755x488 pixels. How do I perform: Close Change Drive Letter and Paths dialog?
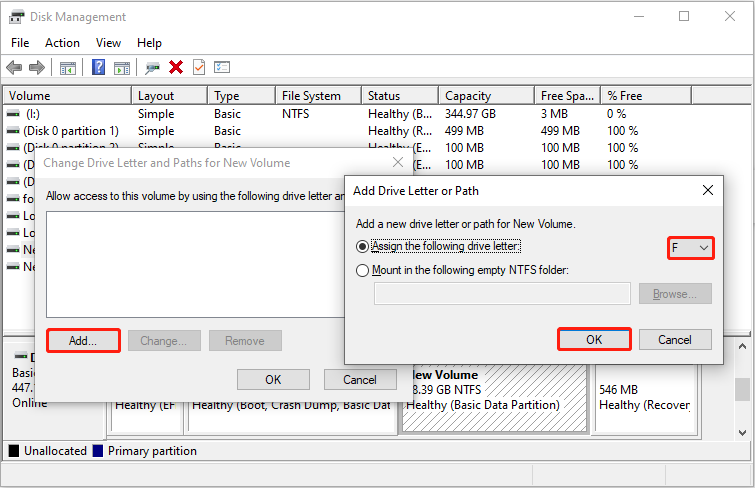398,162
